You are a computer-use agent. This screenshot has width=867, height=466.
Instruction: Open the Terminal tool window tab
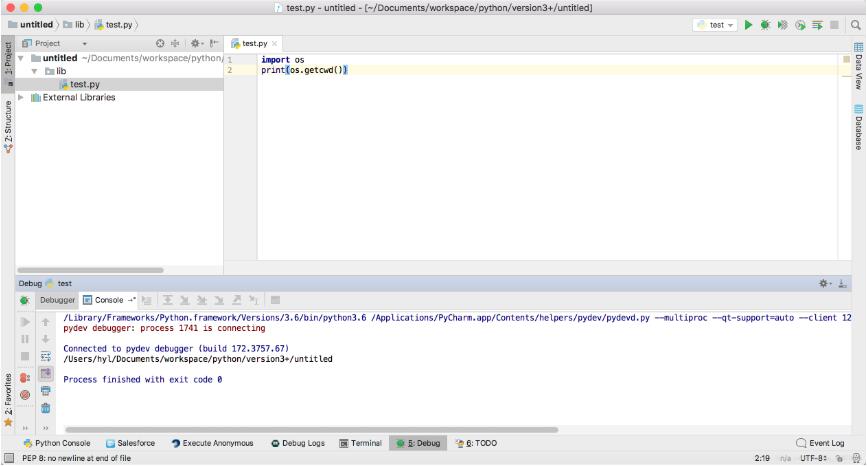[x=360, y=443]
